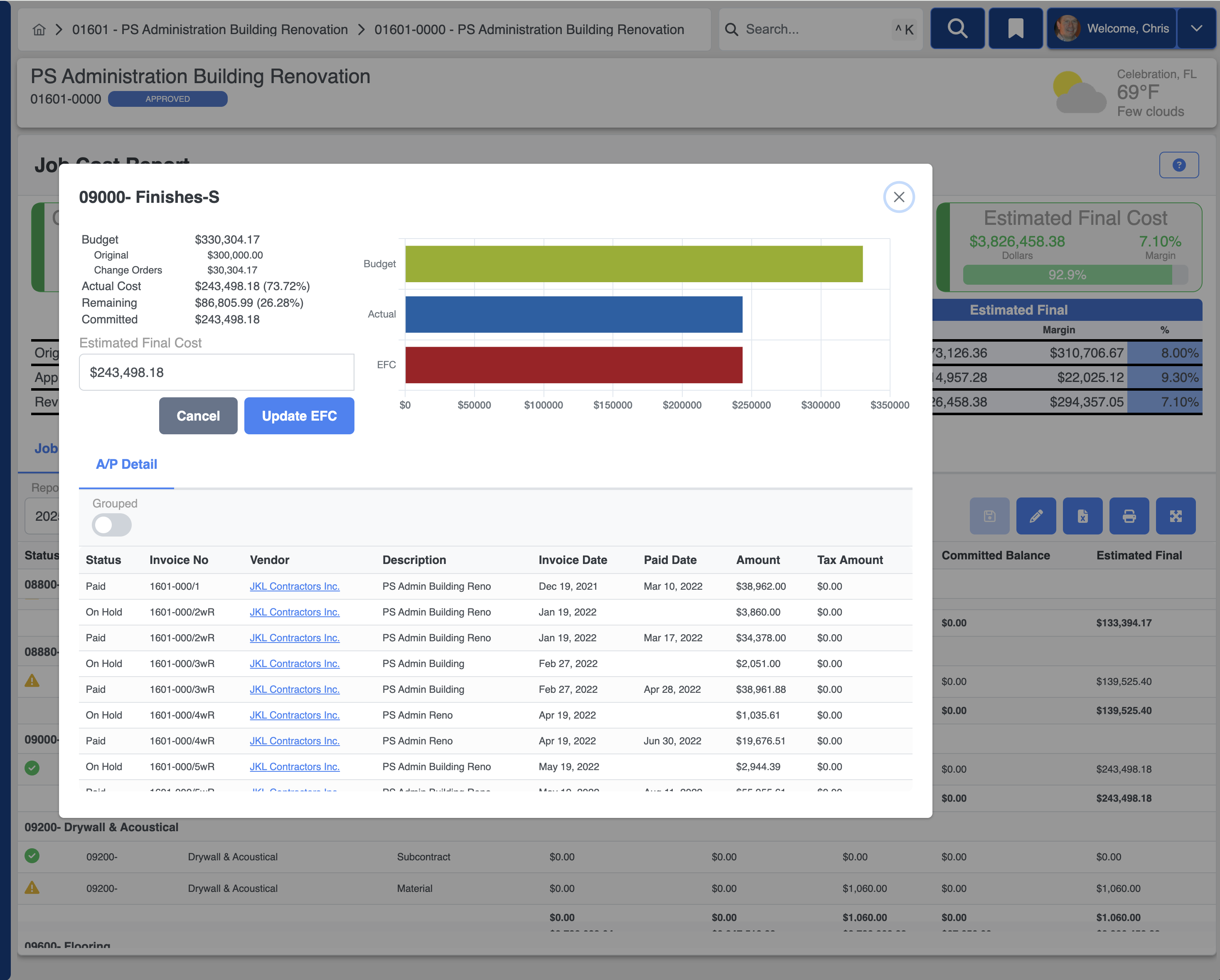Toggle the Grouped switch
Screen dimensions: 1220x980
[111, 524]
